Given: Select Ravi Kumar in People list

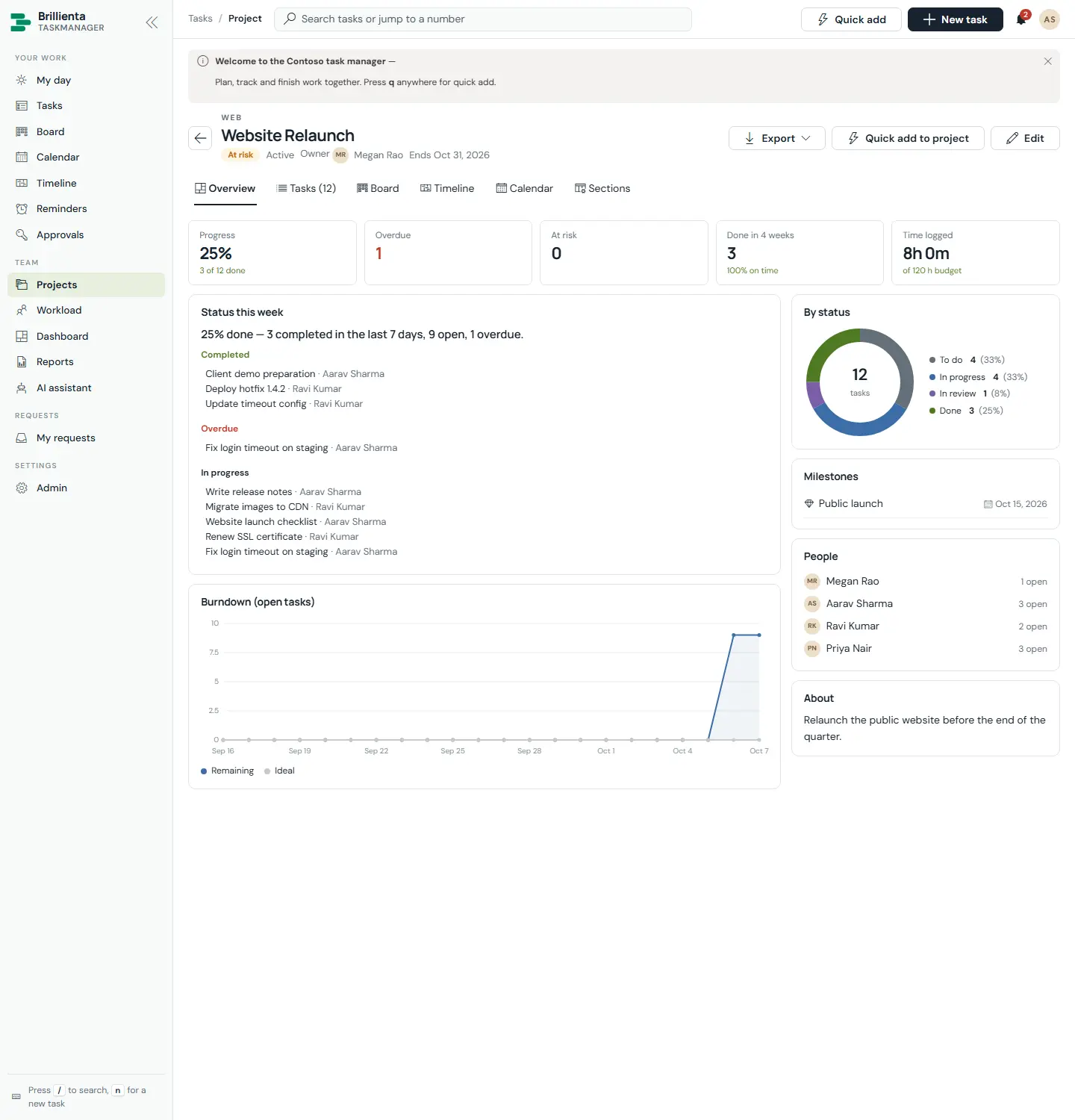Looking at the screenshot, I should [x=925, y=626].
